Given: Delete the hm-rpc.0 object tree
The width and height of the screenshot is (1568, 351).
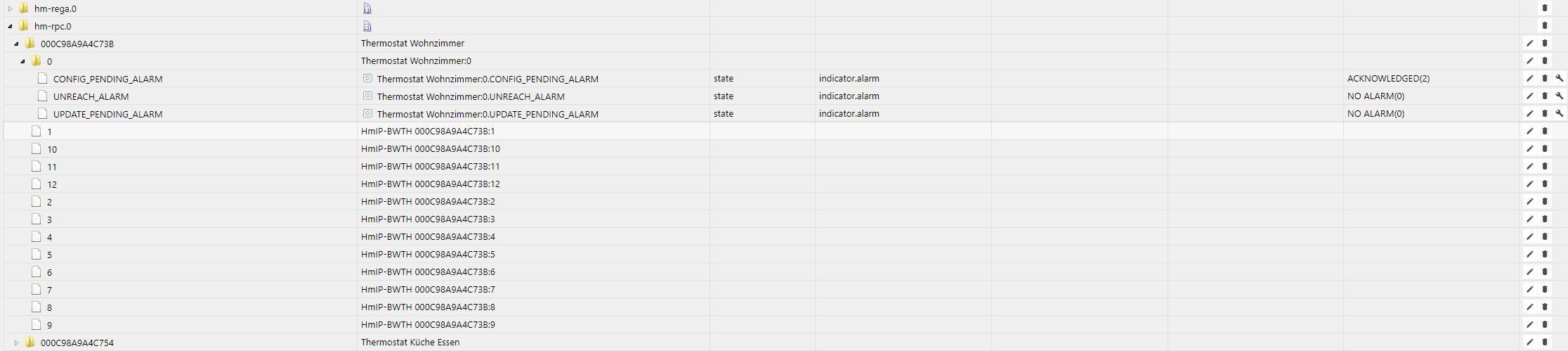Looking at the screenshot, I should (1544, 26).
